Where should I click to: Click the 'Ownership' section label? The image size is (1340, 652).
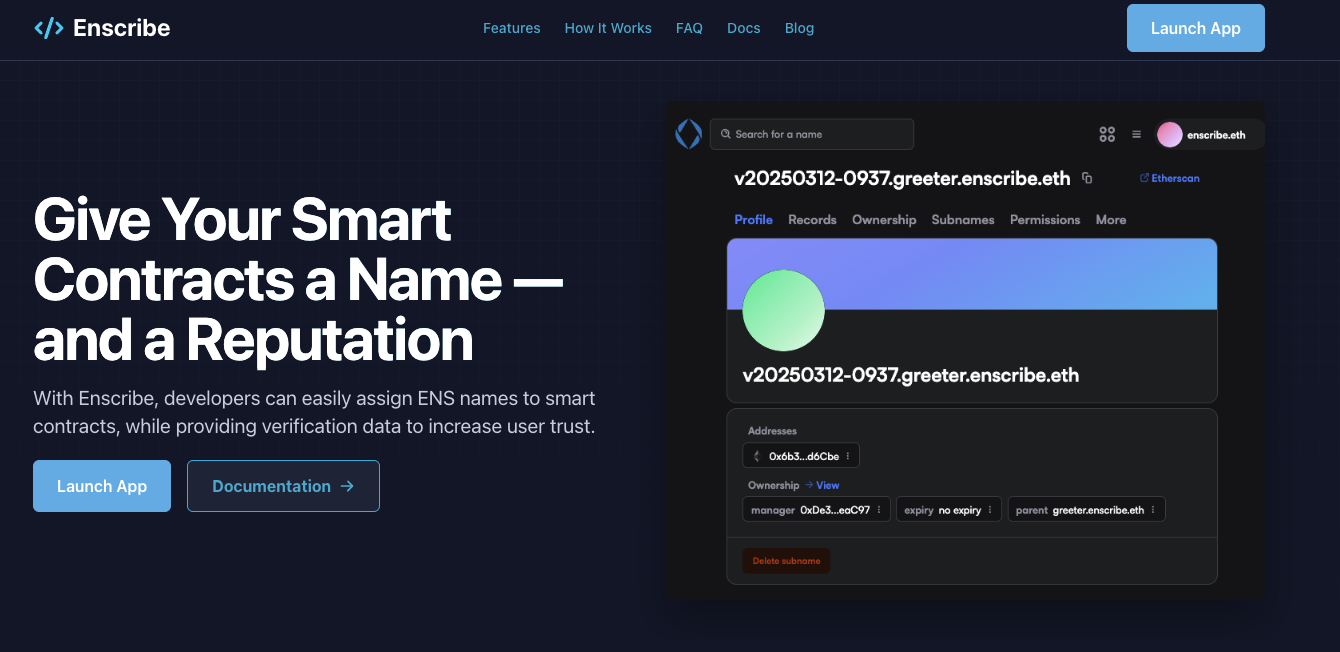tap(774, 485)
